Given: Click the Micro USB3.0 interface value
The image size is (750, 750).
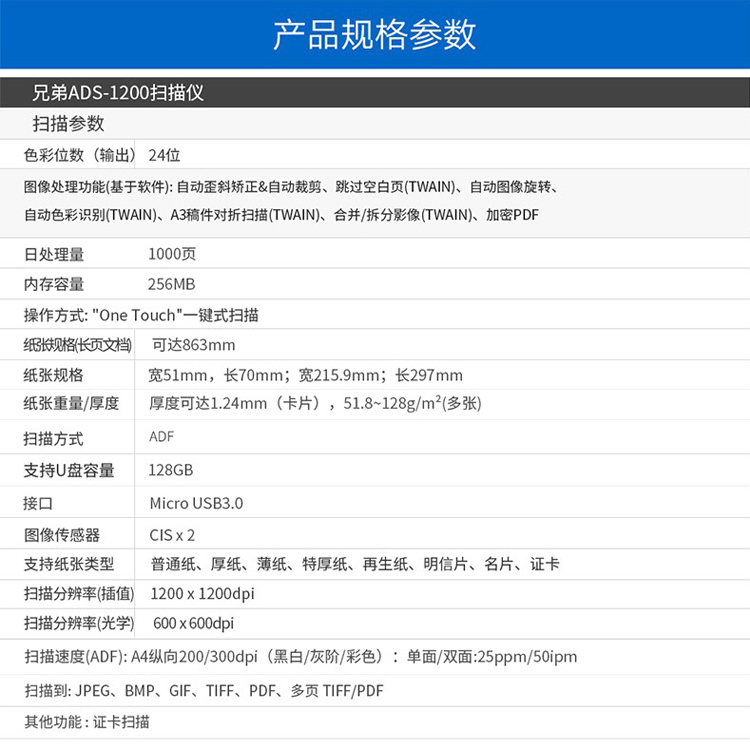Looking at the screenshot, I should tap(196, 503).
